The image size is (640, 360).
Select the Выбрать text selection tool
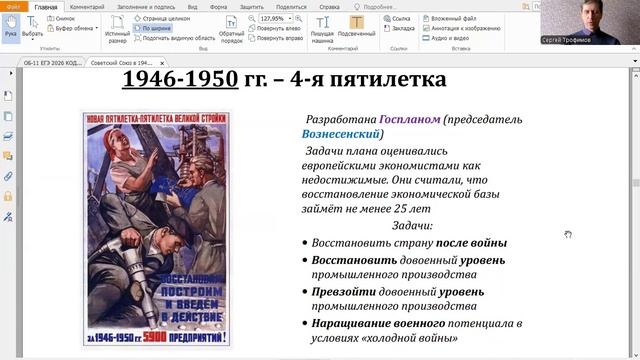click(32, 27)
